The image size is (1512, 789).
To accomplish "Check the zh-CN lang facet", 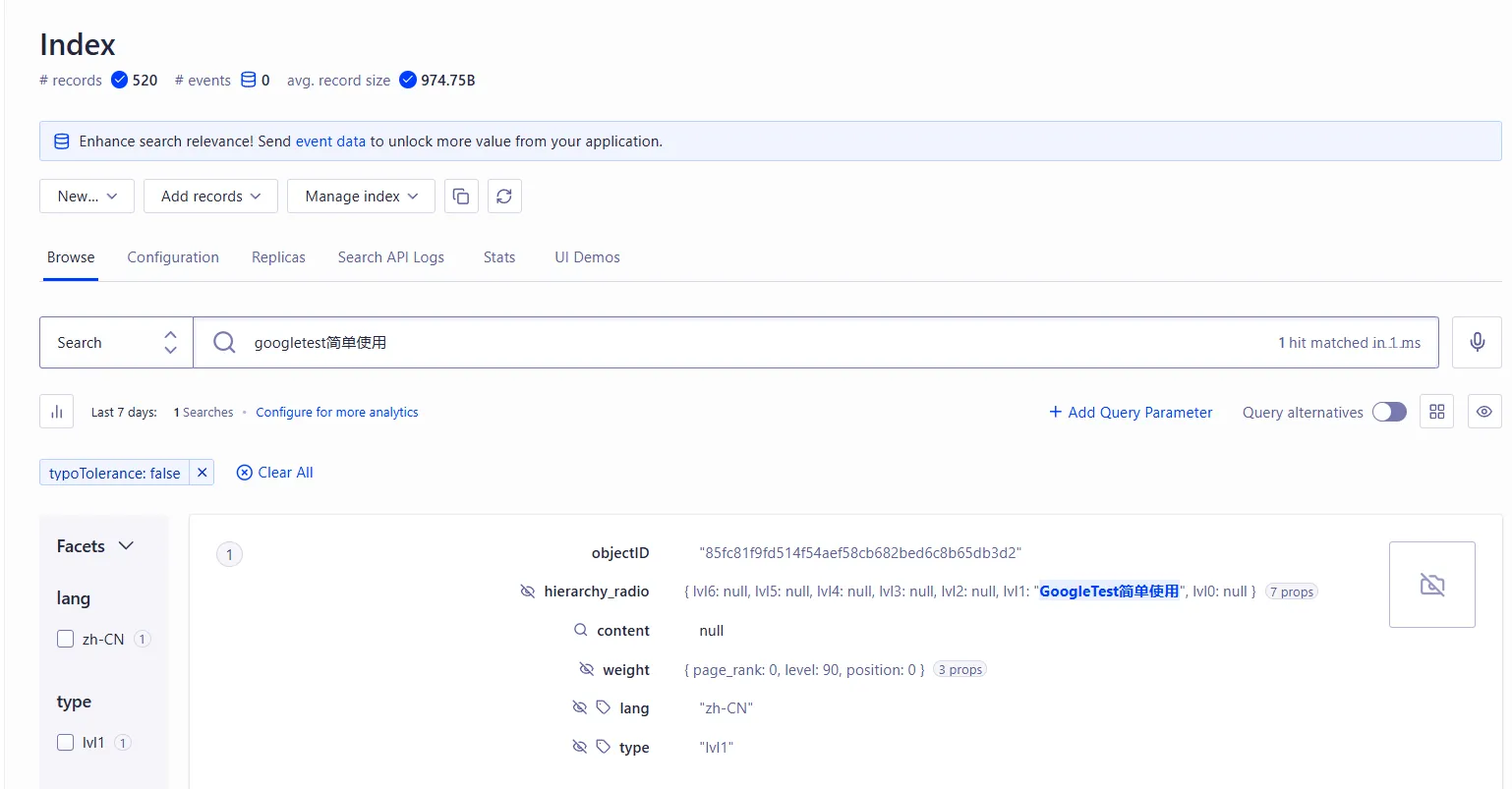I will pyautogui.click(x=66, y=639).
